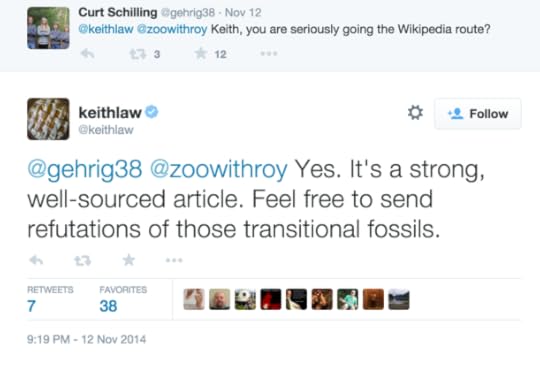
Task: Open Curt Schilling's profile avatar
Action: click(x=48, y=28)
